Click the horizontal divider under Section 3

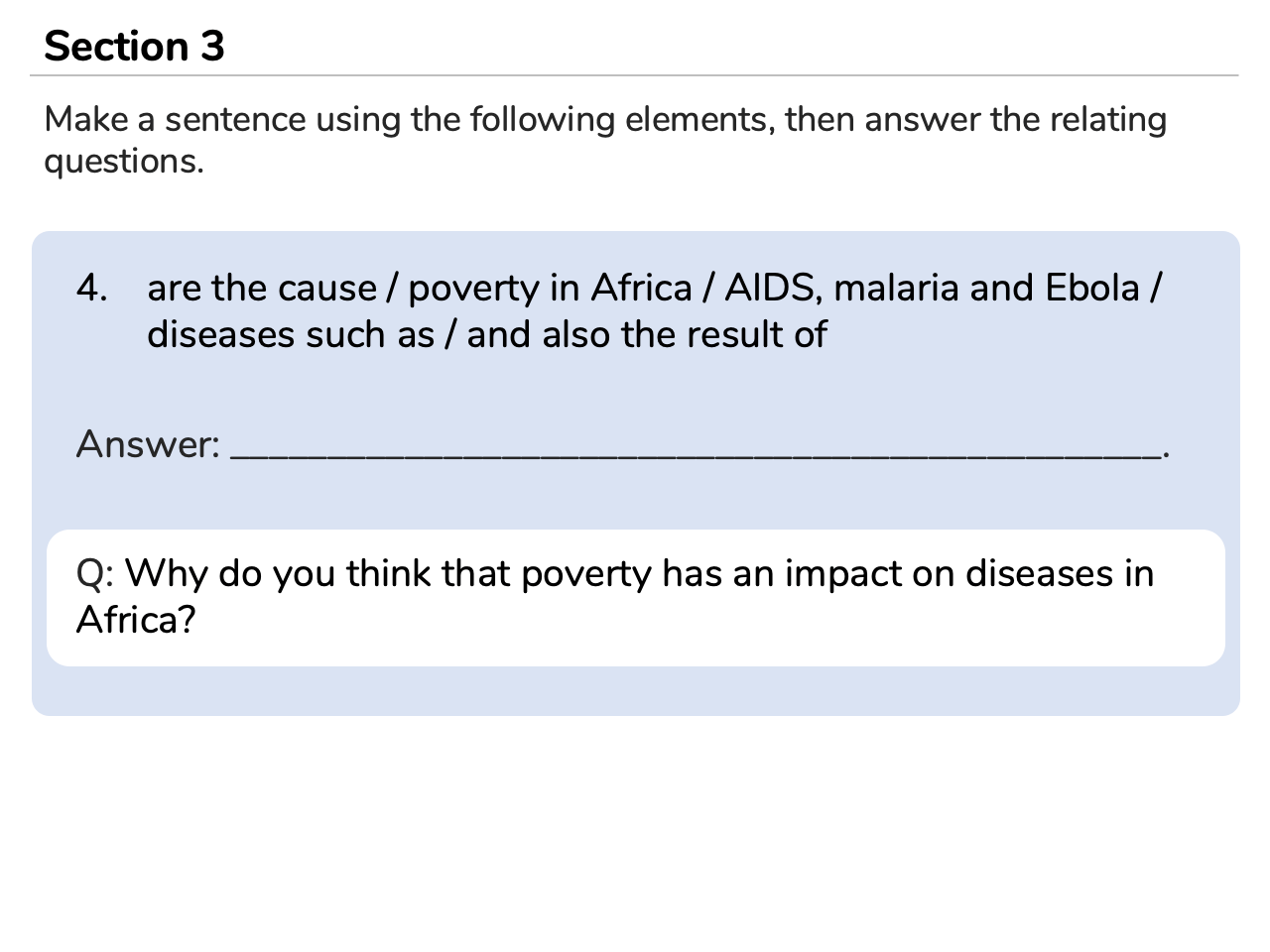click(x=634, y=75)
